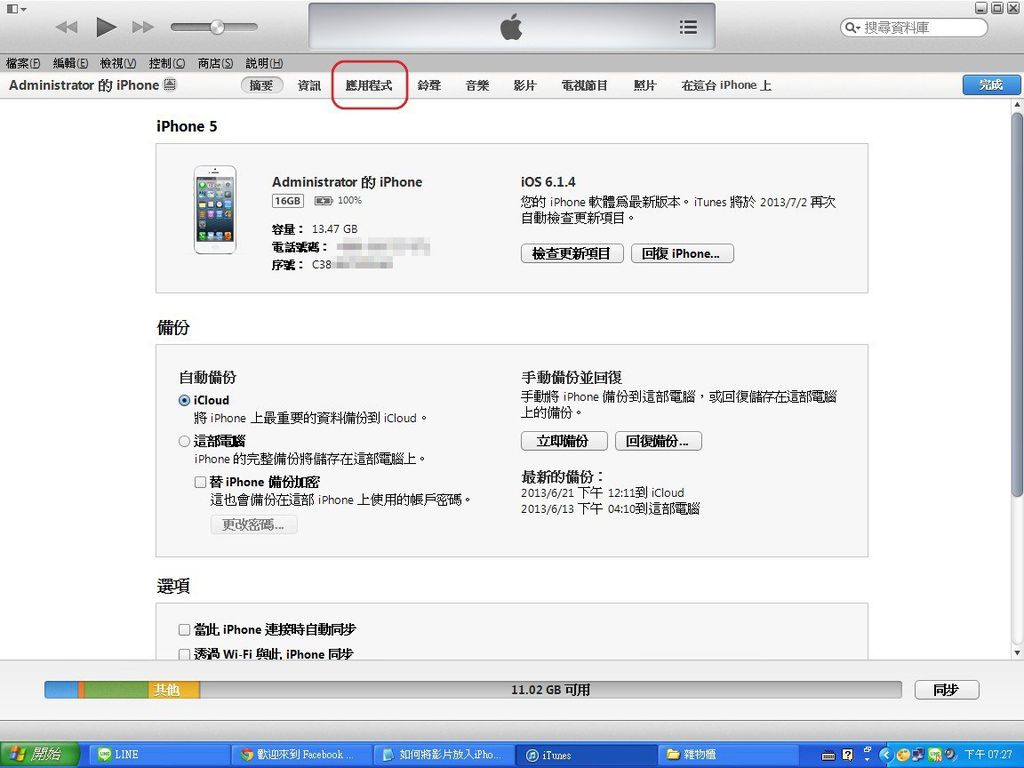Select the 摘要 summary tab
This screenshot has height=768, width=1024.
tap(261, 85)
